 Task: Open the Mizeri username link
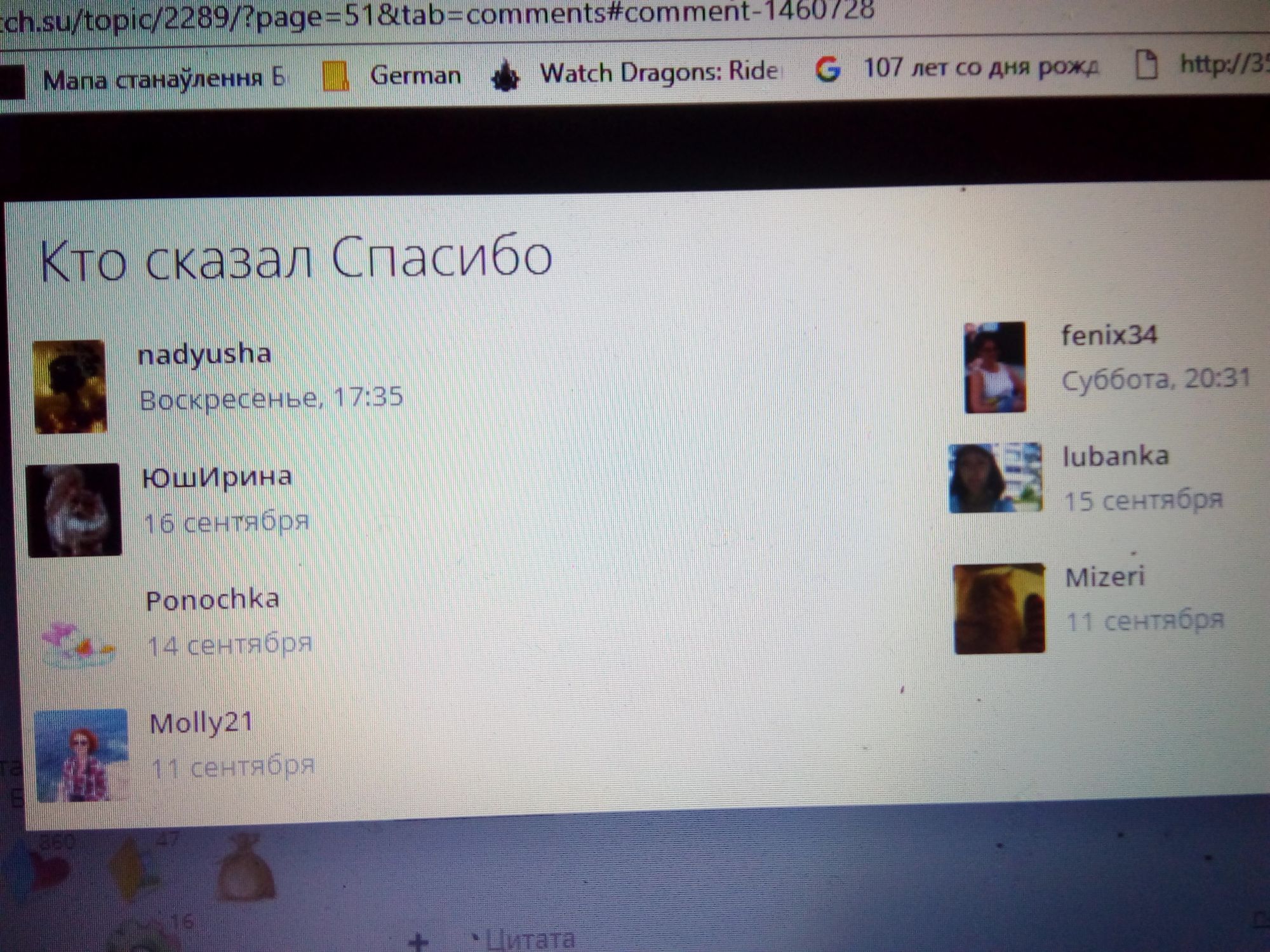tap(1105, 577)
